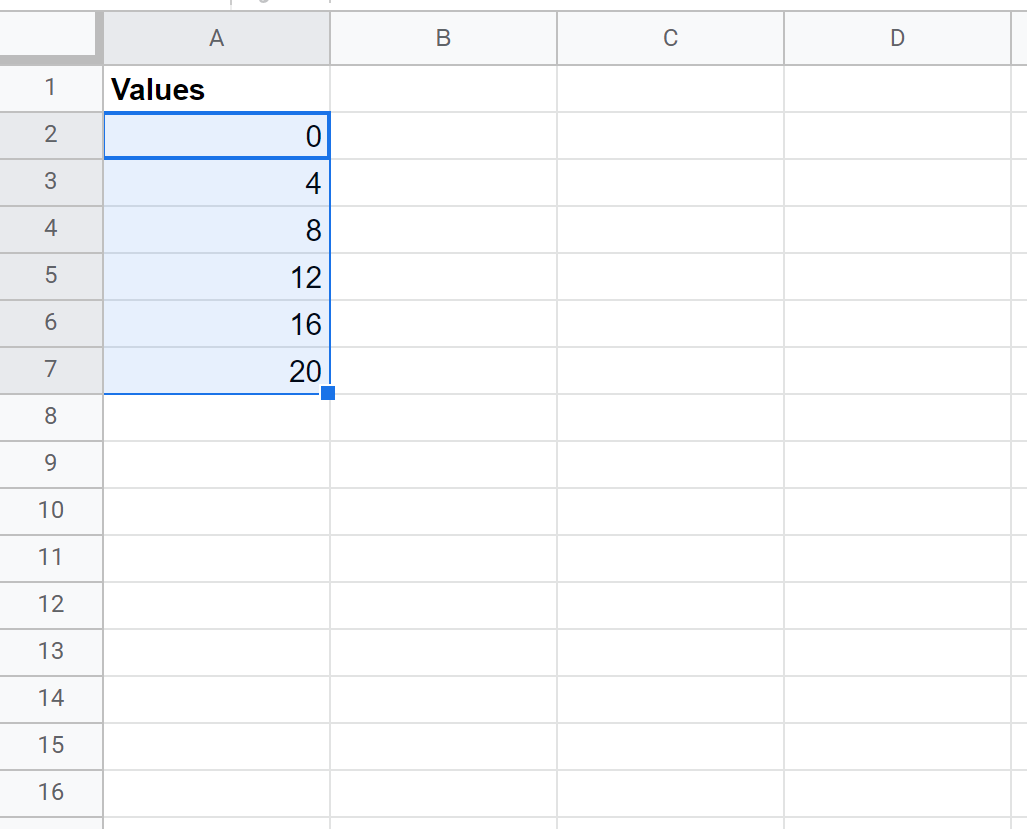Select column A header
The width and height of the screenshot is (1027, 829).
[216, 38]
